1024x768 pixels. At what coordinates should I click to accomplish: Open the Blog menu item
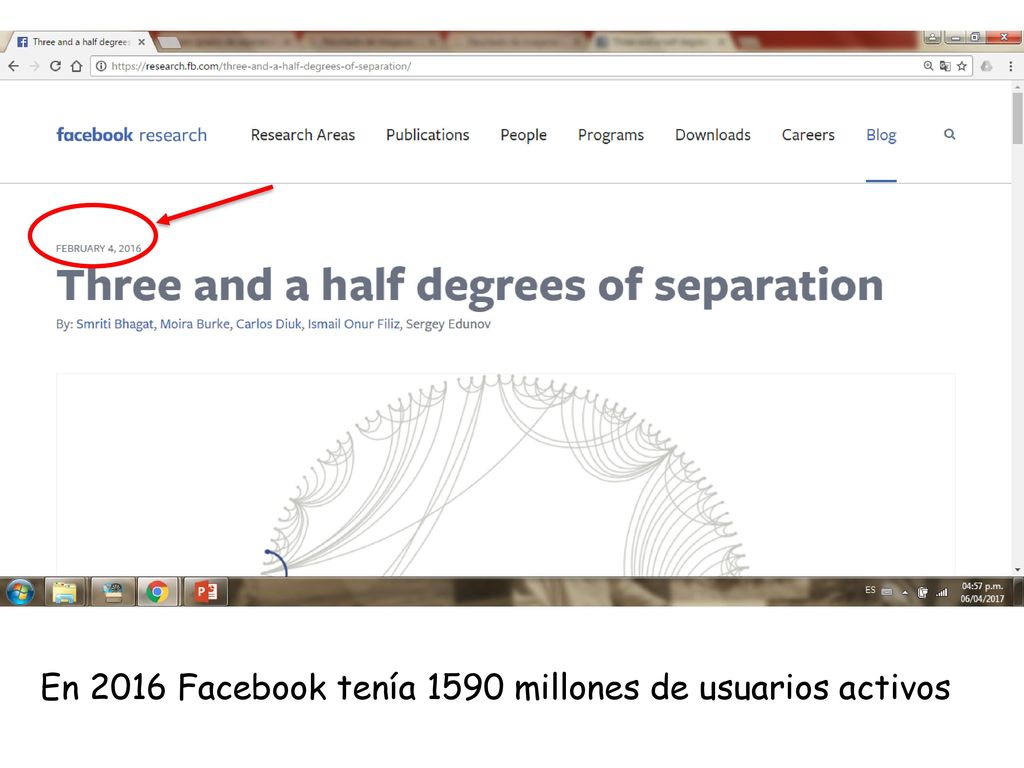click(881, 135)
